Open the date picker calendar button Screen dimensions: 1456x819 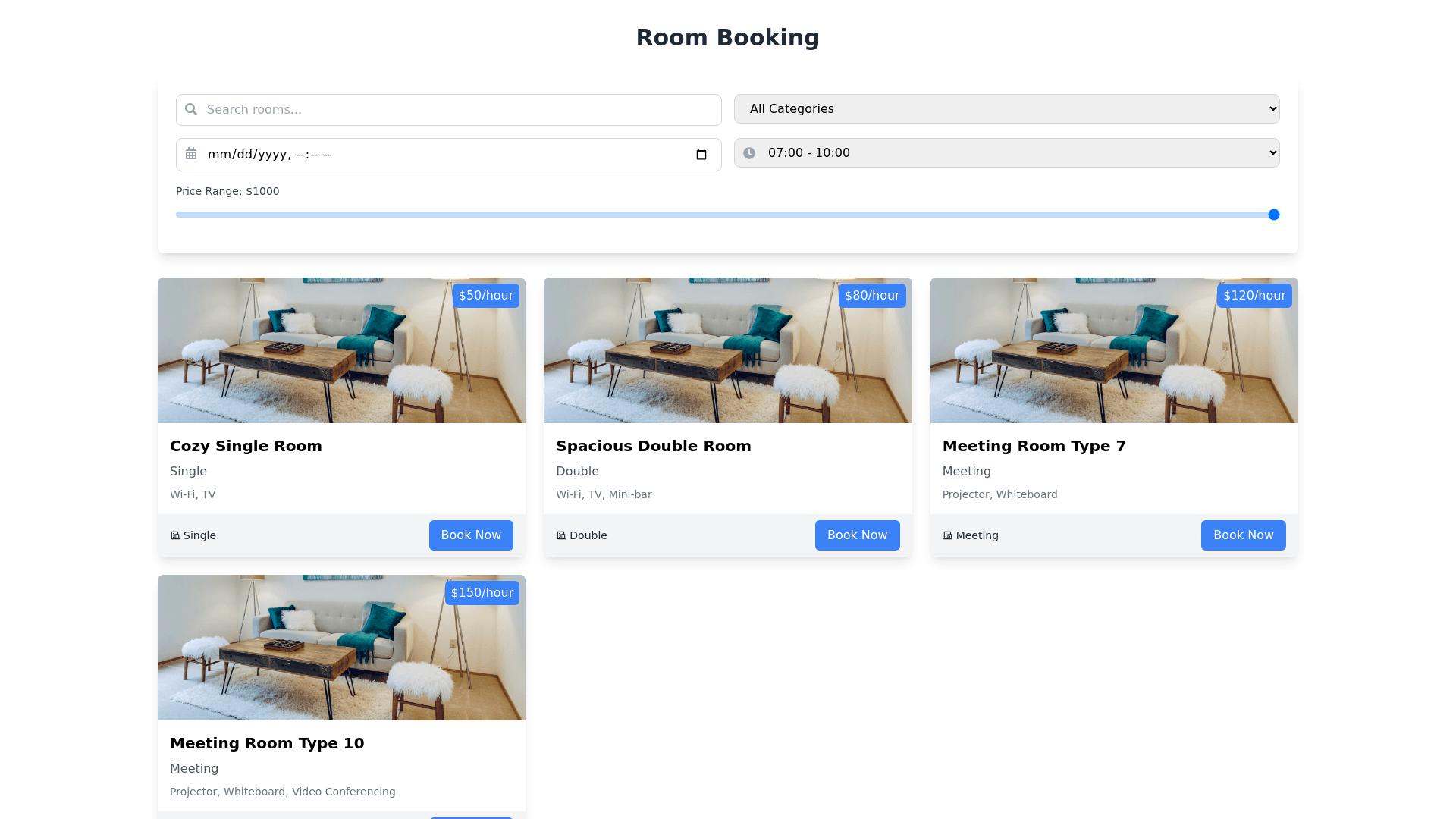pos(701,155)
